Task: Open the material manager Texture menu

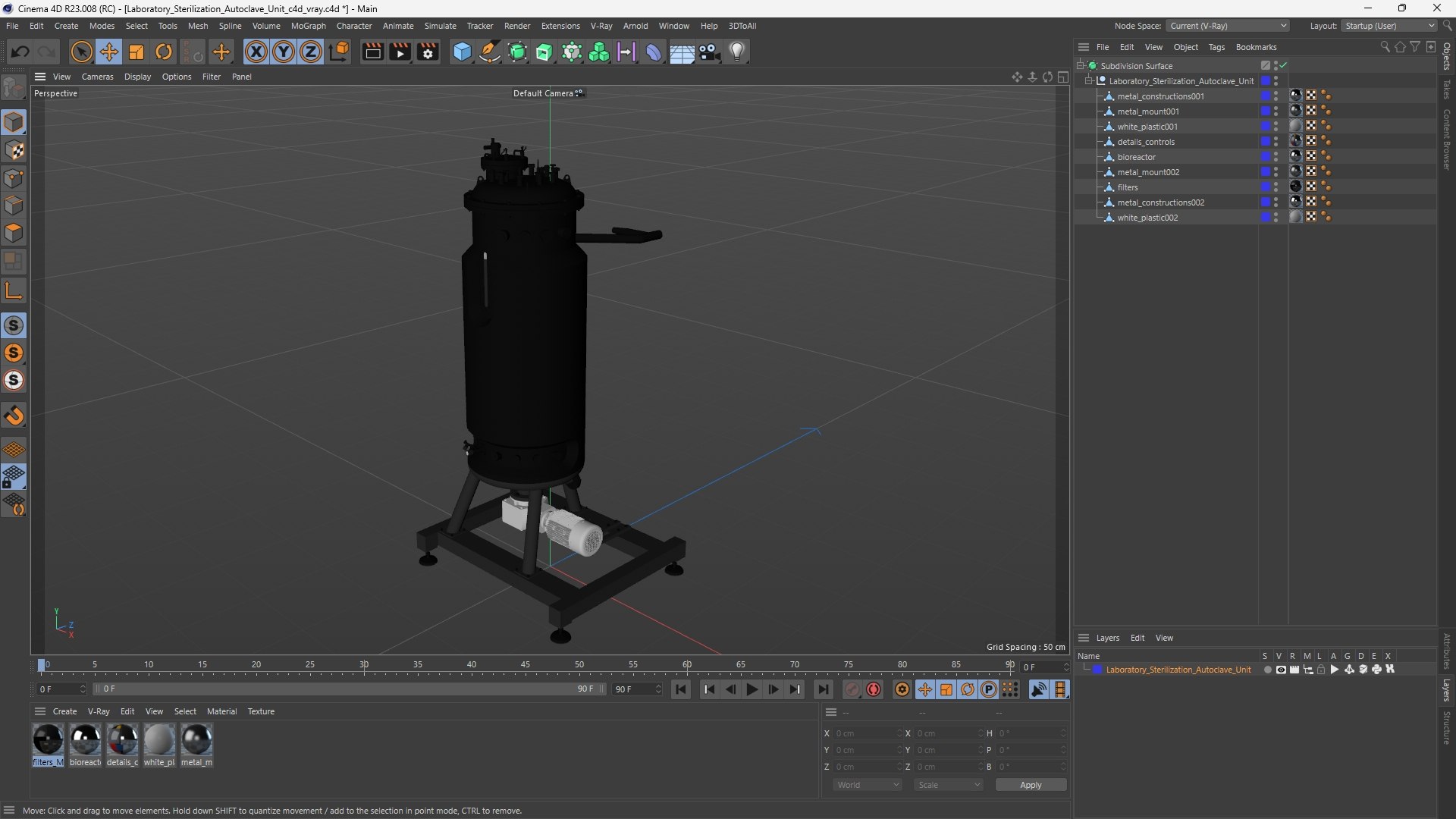Action: [261, 711]
